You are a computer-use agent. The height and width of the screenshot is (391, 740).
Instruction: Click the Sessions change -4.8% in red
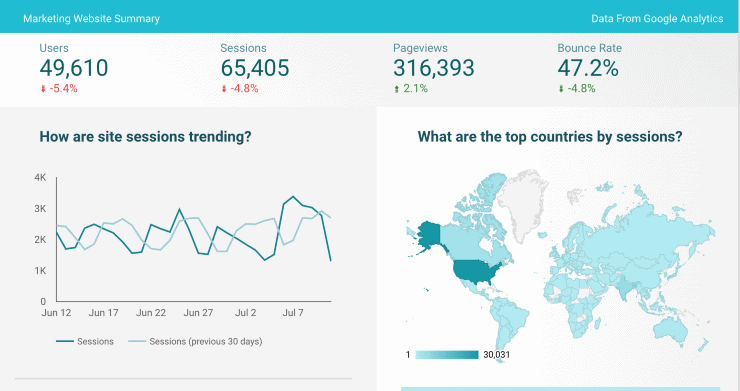click(x=244, y=88)
